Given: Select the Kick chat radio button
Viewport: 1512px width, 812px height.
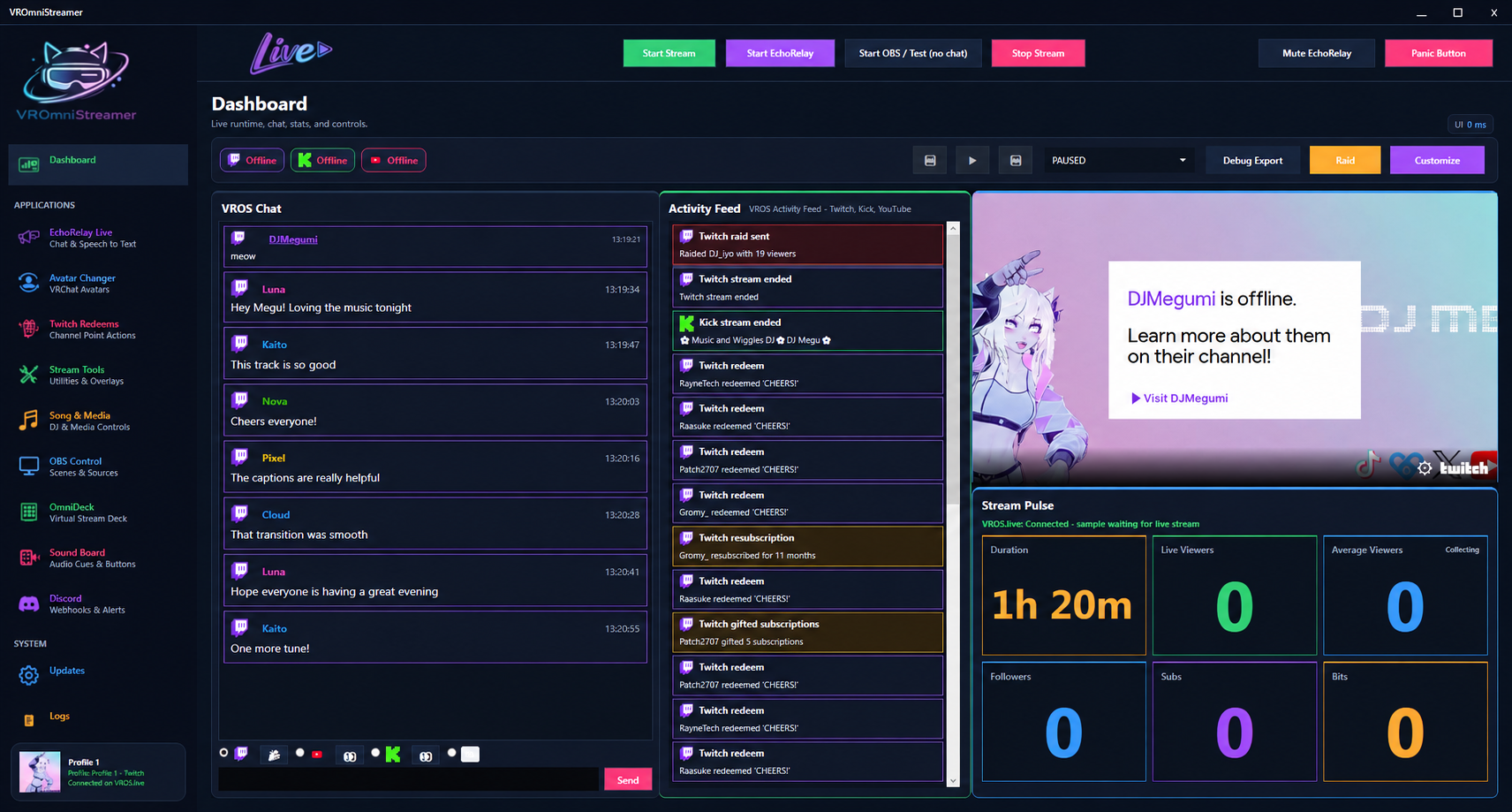Looking at the screenshot, I should tap(375, 753).
